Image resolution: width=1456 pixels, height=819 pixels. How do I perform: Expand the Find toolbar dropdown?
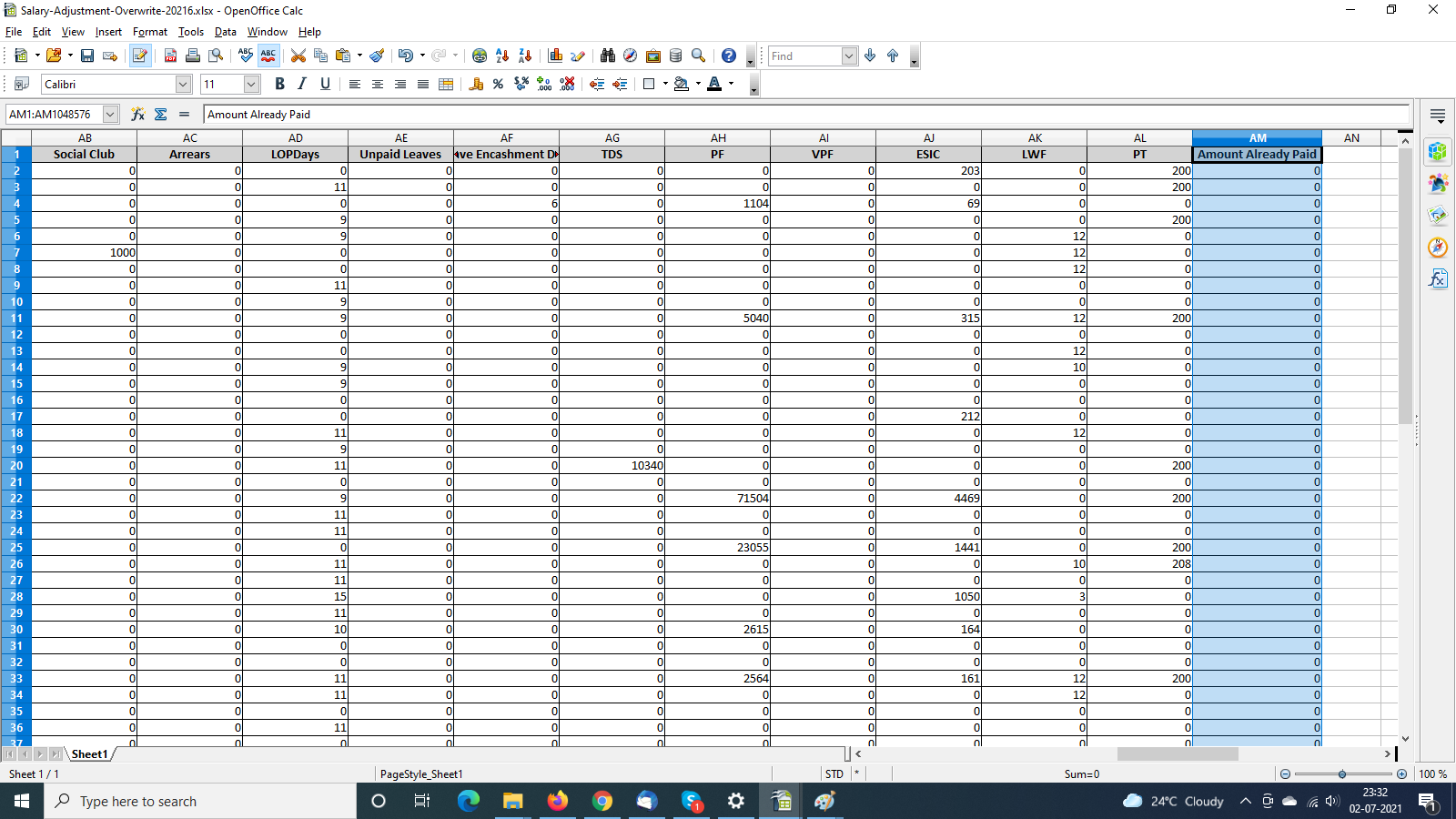pos(849,56)
